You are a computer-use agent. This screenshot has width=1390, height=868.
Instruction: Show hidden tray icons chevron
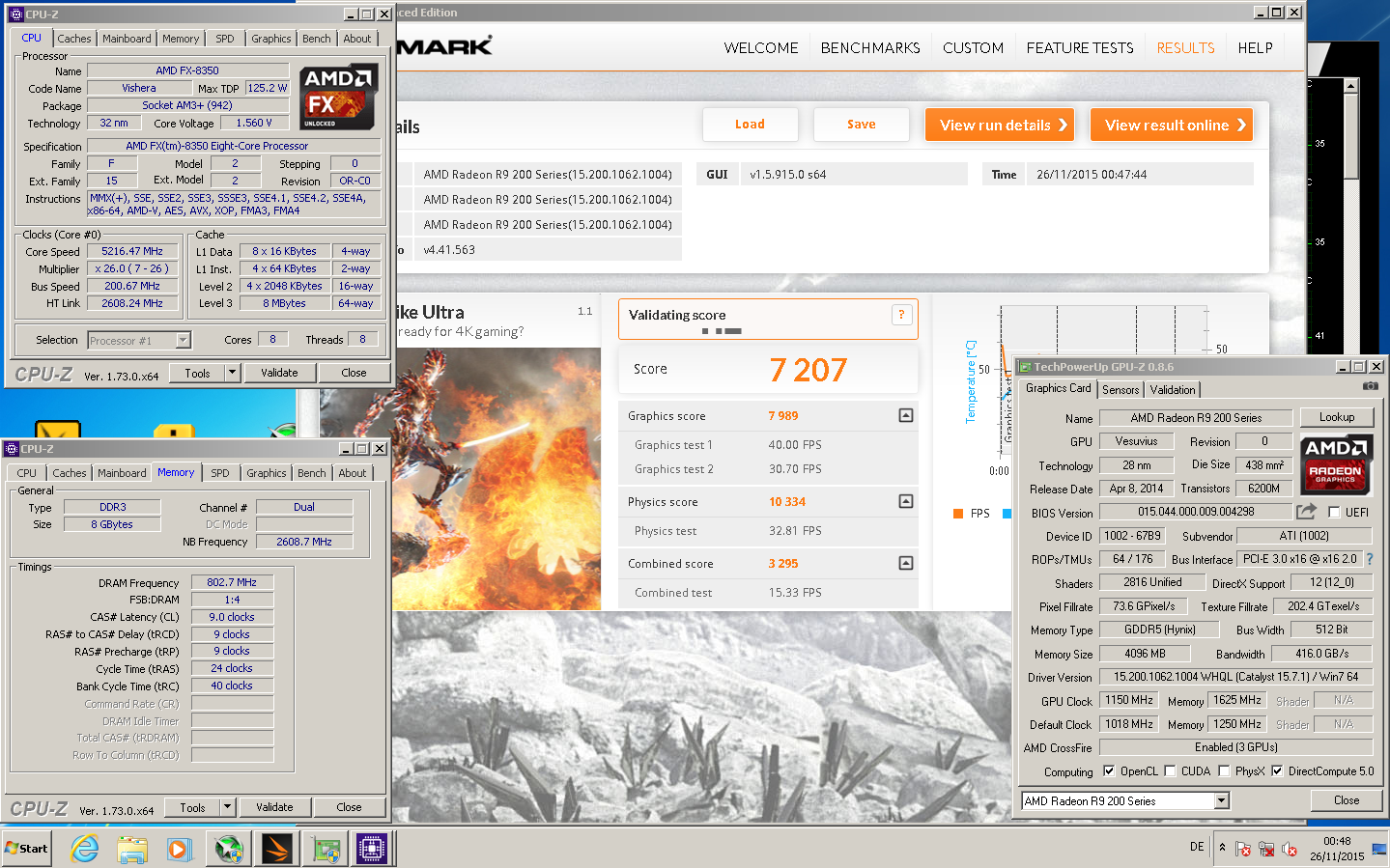click(1222, 848)
